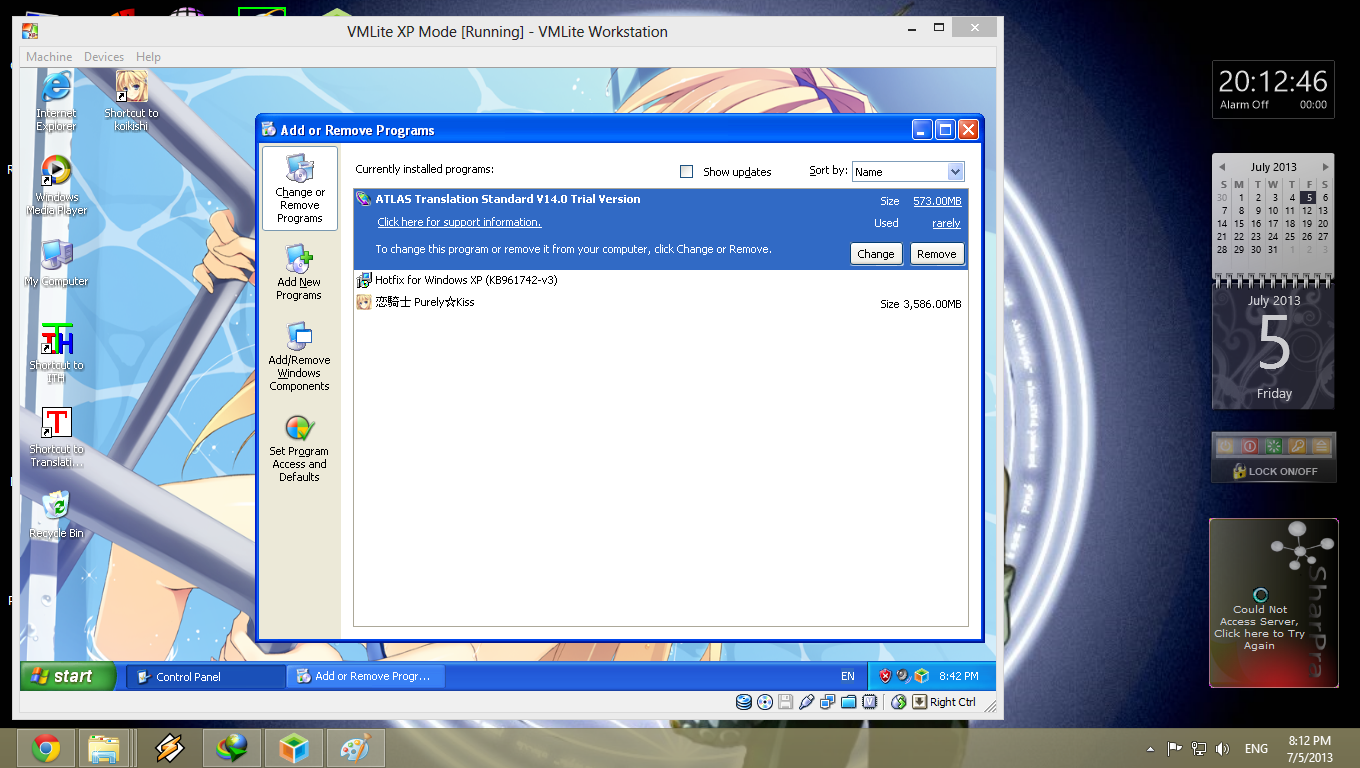
Task: Open Set Program Access and Defaults
Action: click(299, 448)
